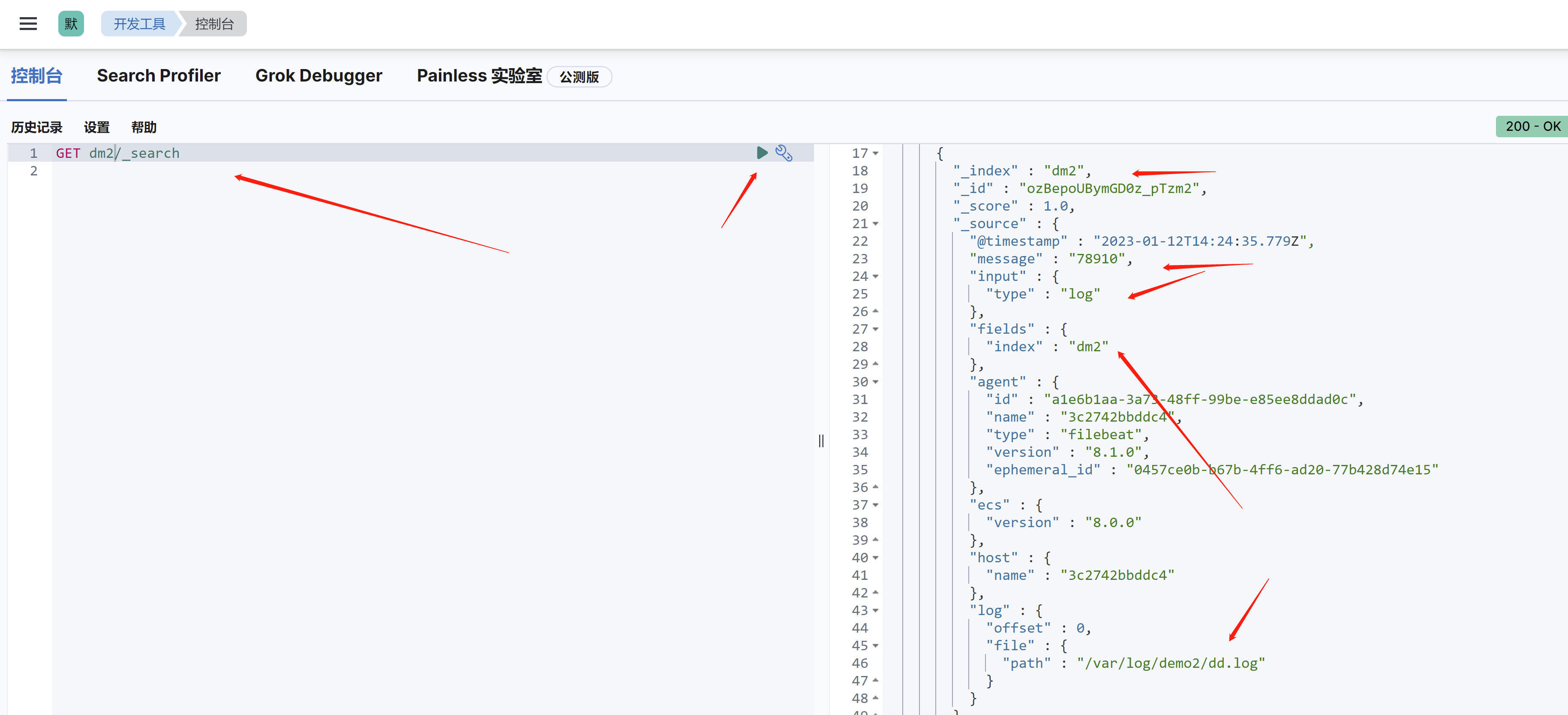Collapse the host block at line 40
The image size is (1568, 715).
[876, 558]
